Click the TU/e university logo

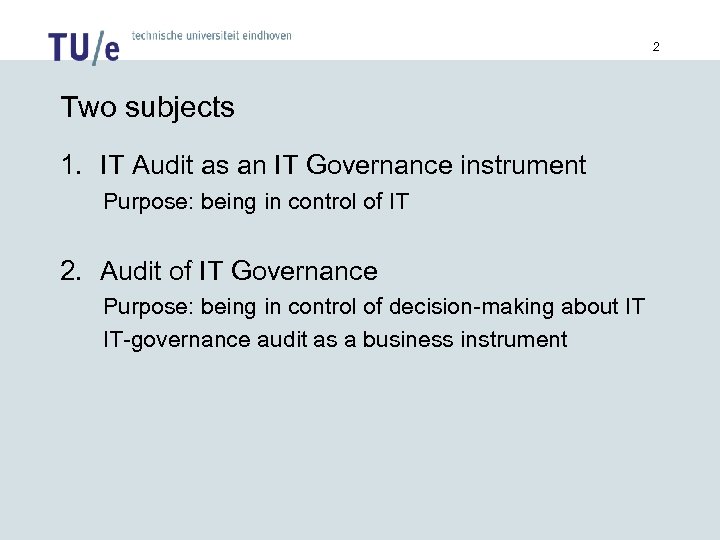click(84, 46)
